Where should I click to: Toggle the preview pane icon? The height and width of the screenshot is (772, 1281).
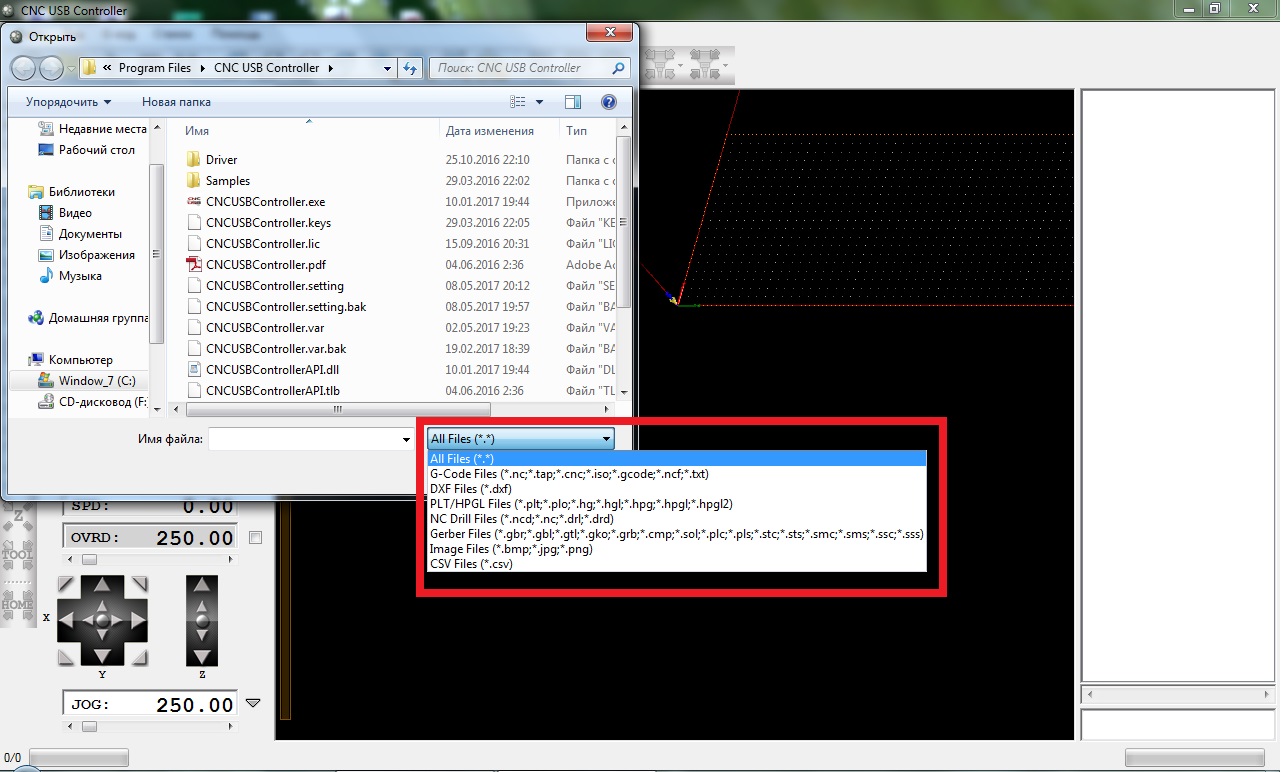pyautogui.click(x=573, y=102)
